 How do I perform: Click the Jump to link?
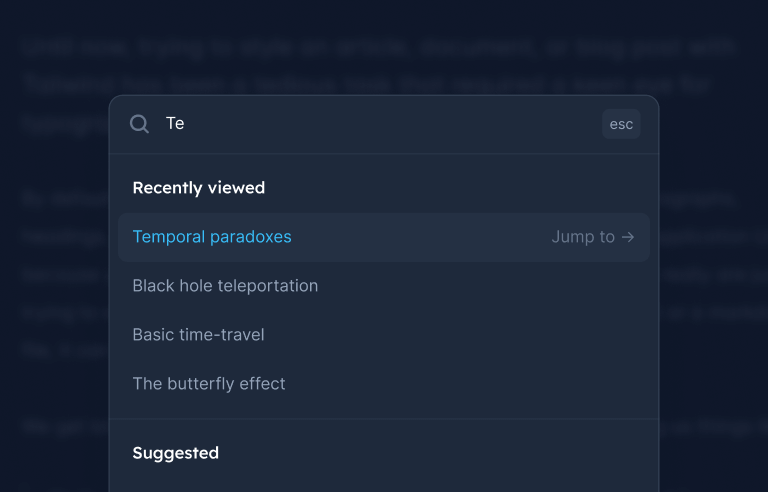click(x=583, y=237)
